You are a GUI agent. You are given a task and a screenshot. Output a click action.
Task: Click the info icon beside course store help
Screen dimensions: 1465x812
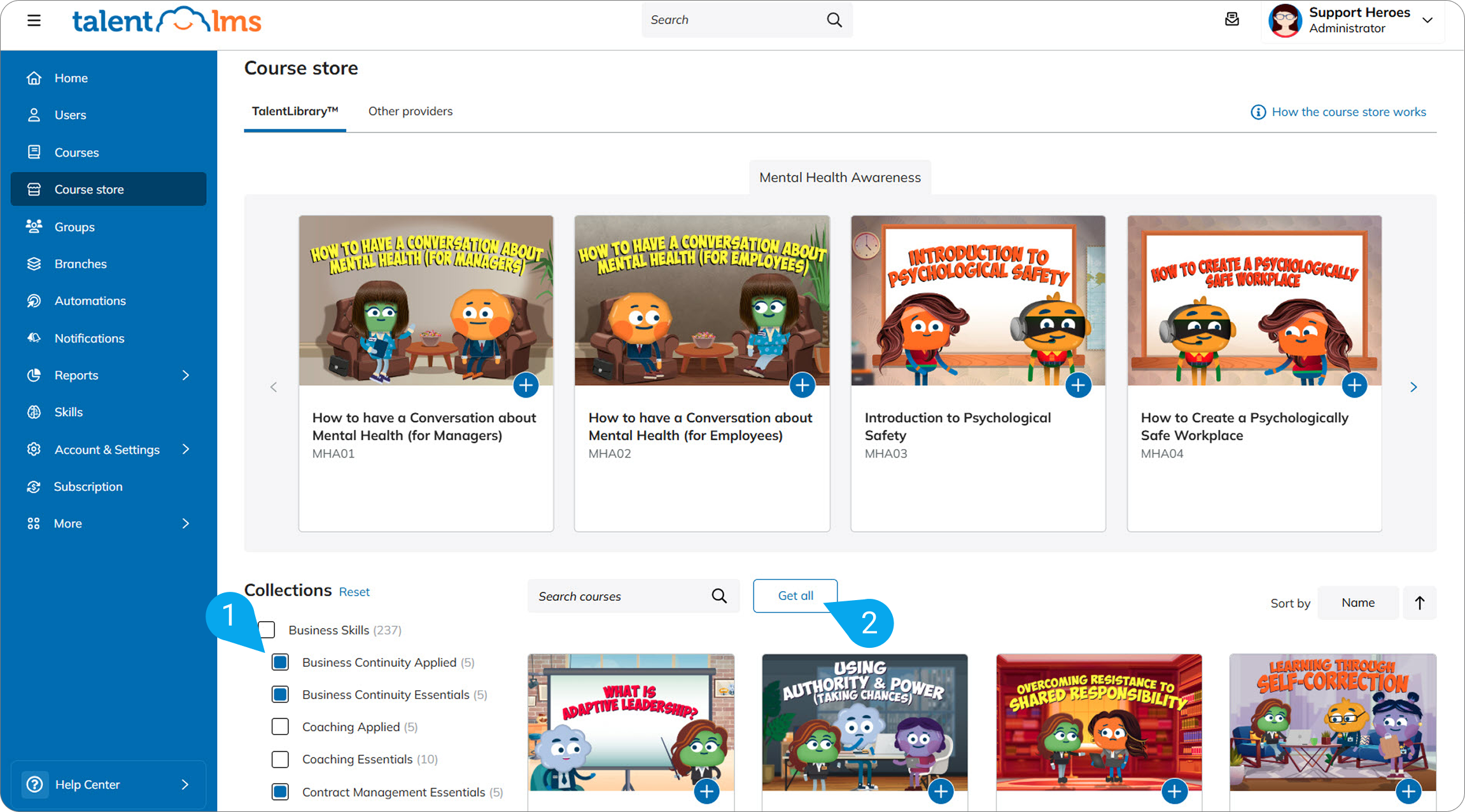pos(1258,112)
